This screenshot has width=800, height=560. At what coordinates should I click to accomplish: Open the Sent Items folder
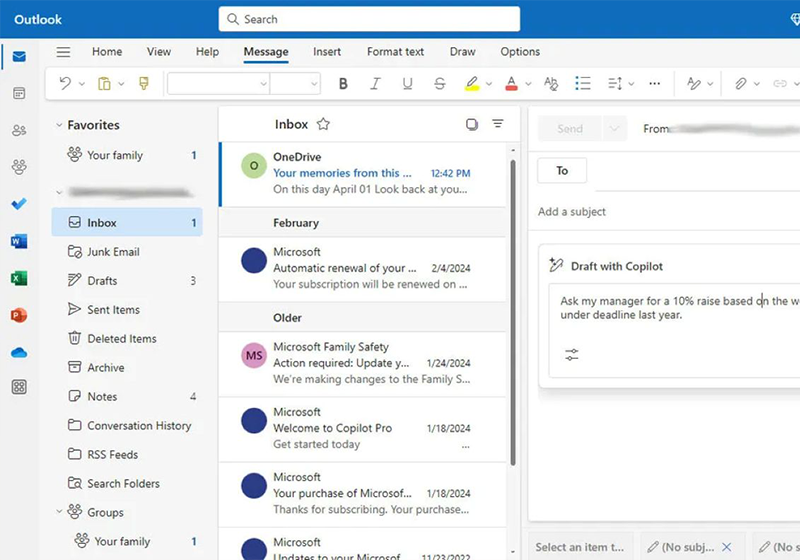click(127, 310)
